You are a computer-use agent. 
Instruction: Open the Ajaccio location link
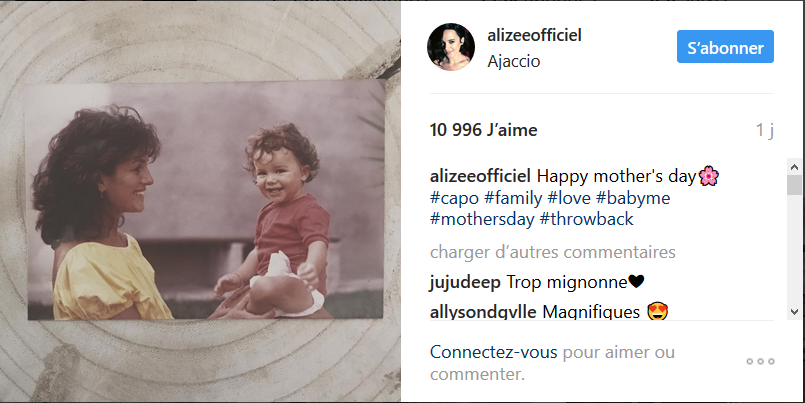[x=513, y=61]
